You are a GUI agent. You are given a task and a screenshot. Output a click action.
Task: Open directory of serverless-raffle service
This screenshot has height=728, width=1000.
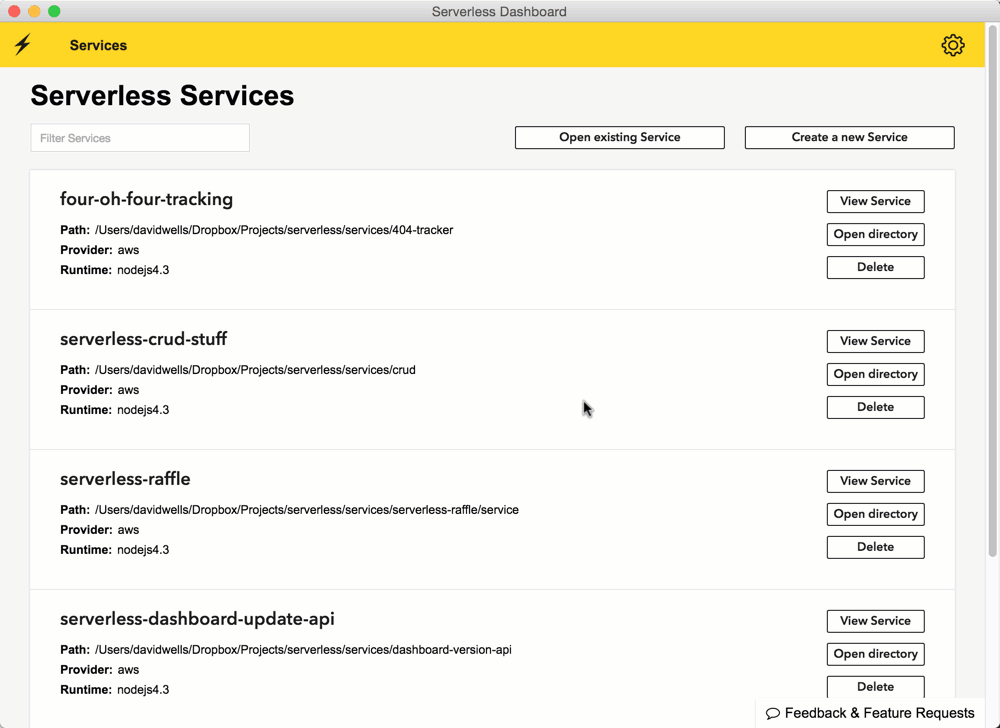[x=875, y=514]
